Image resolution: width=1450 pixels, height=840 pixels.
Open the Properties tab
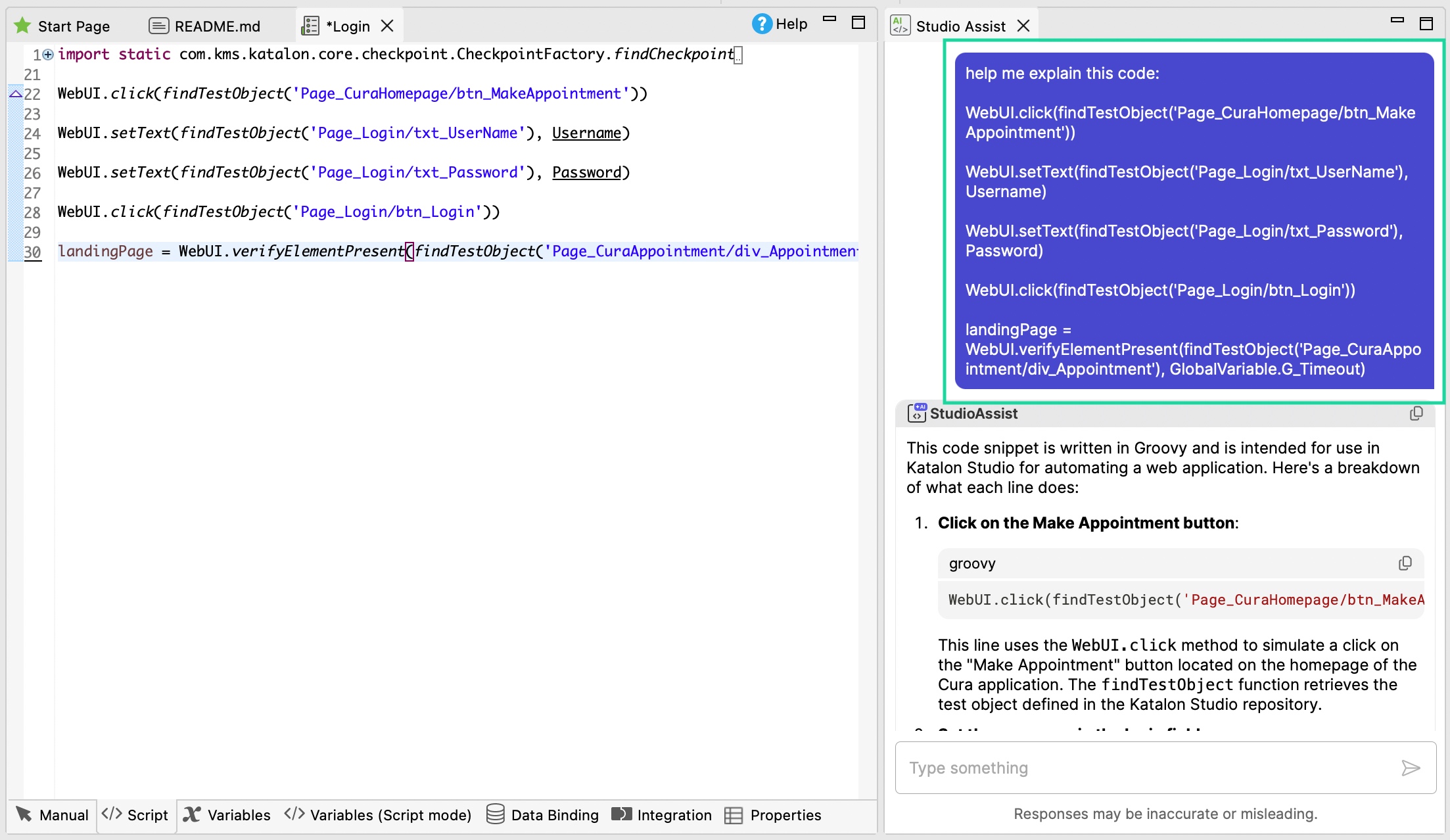coord(773,815)
